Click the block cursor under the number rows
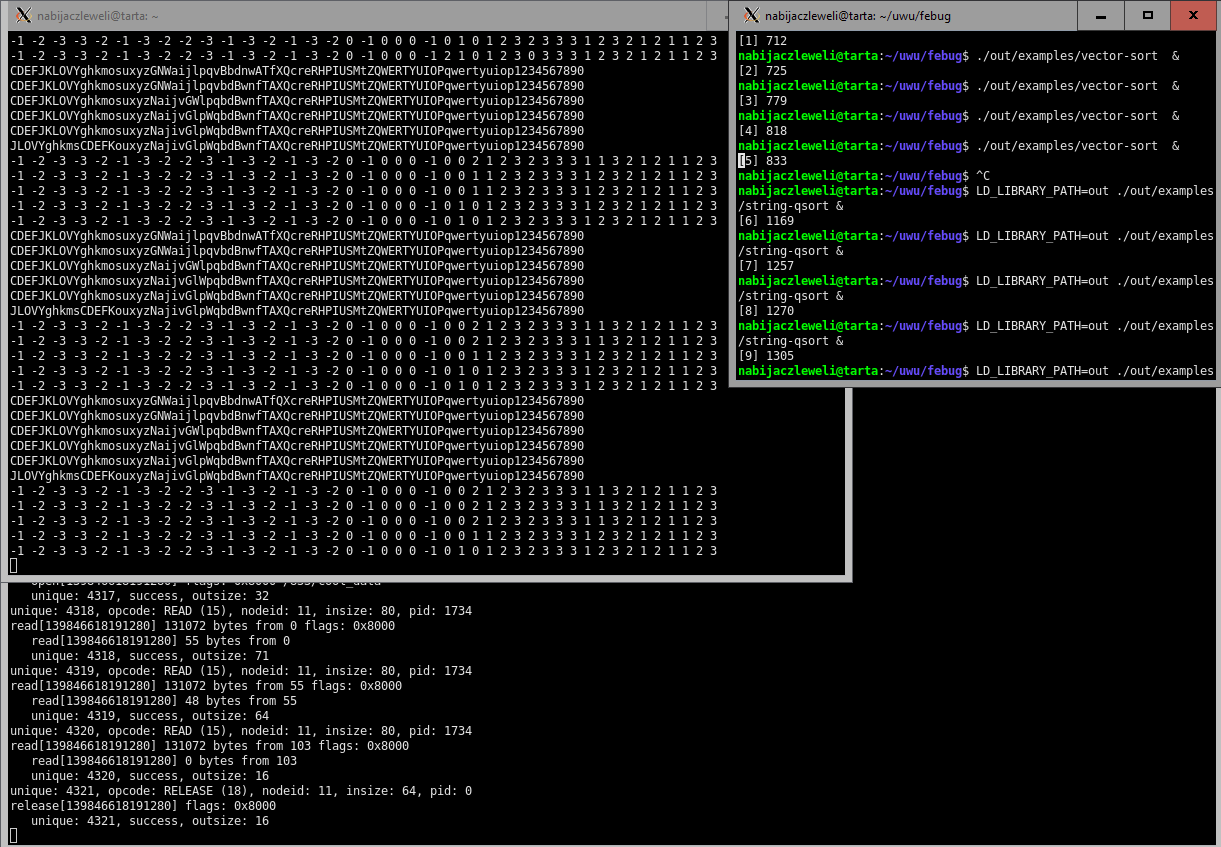The image size is (1221, 847). coord(13,566)
